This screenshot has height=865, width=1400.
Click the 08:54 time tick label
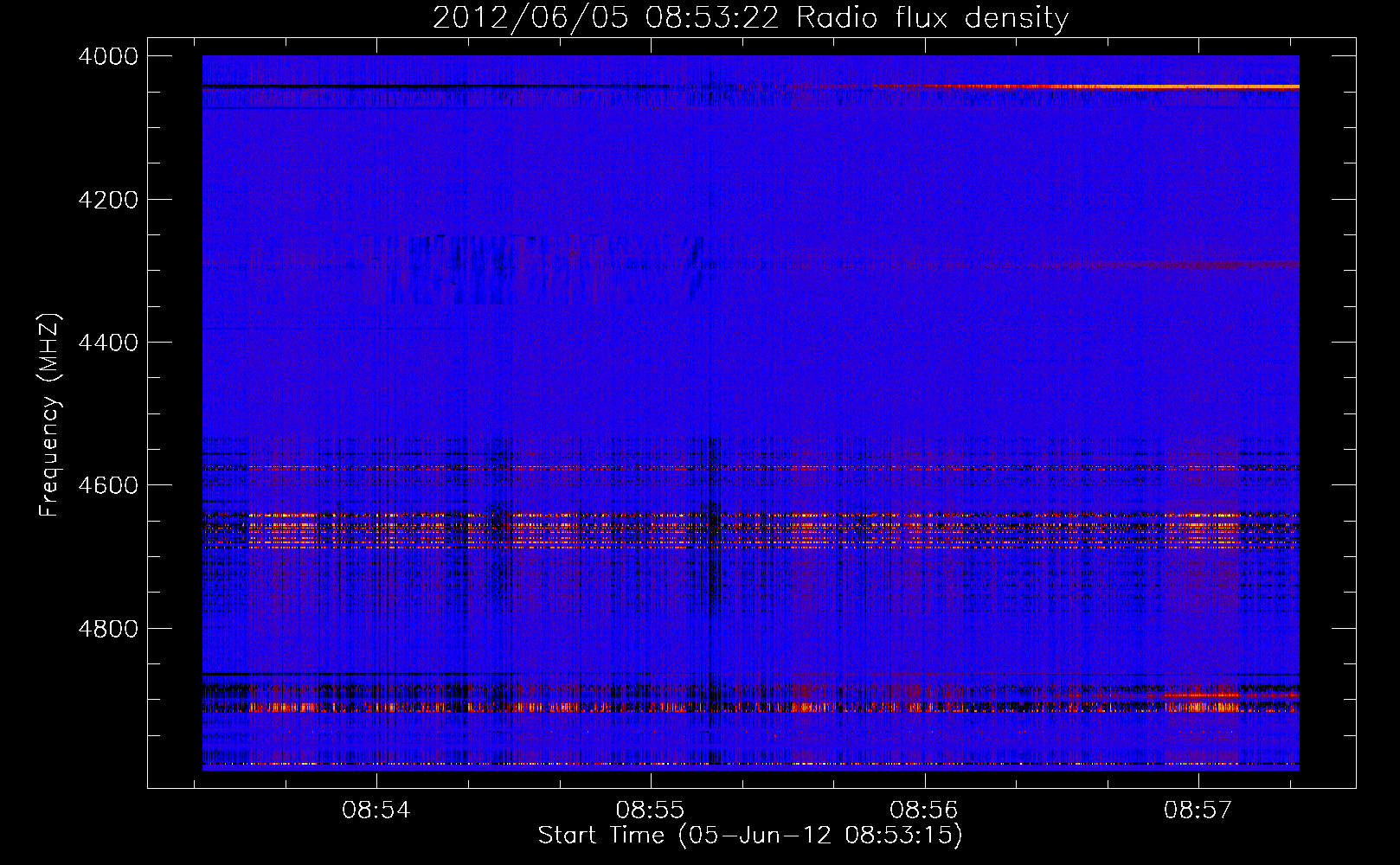pos(376,811)
